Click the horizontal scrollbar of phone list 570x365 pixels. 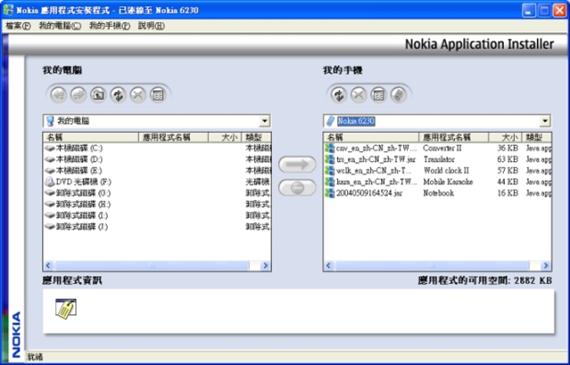coord(432,266)
